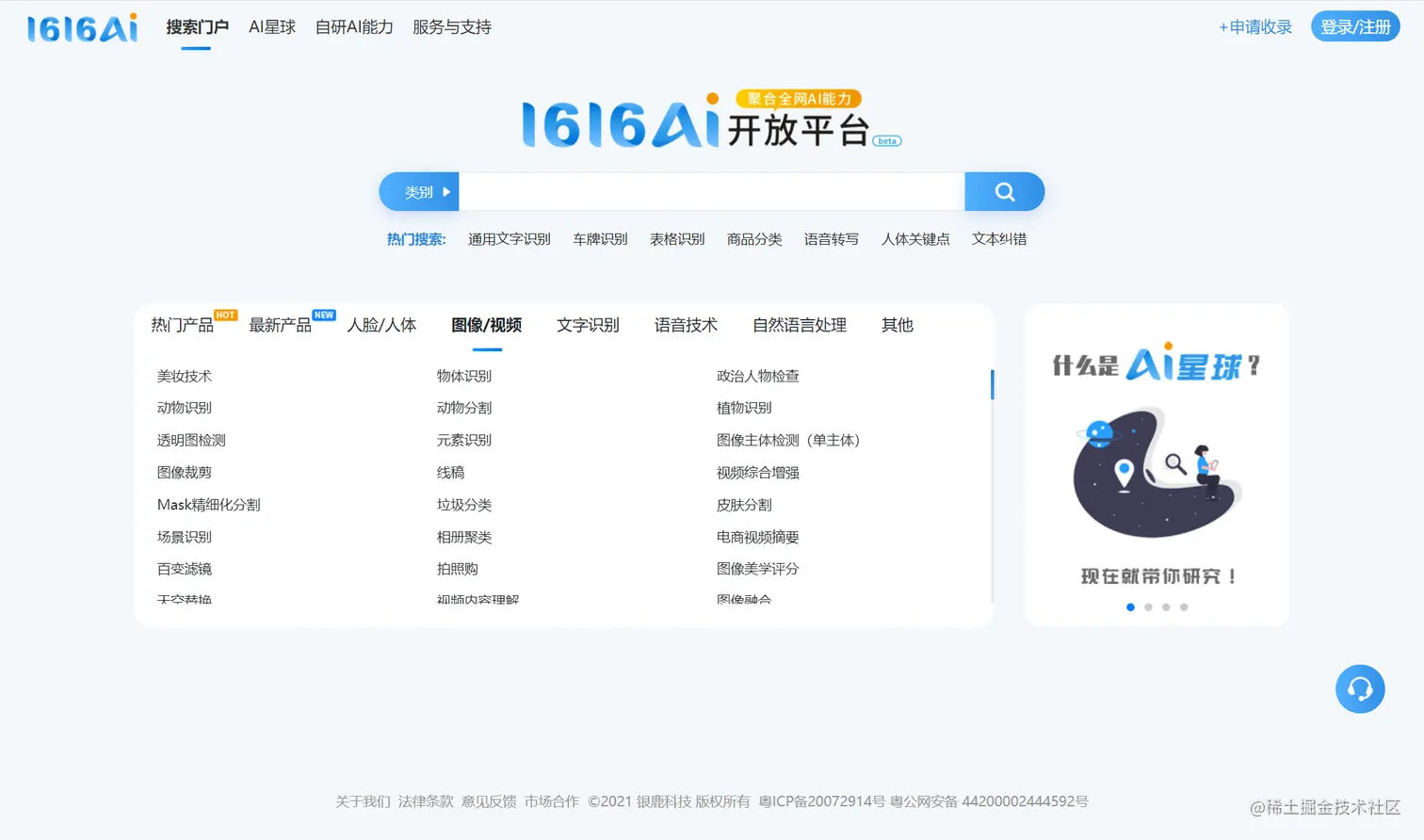Open the 政治人物检查 product
The image size is (1424, 840).
point(758,376)
